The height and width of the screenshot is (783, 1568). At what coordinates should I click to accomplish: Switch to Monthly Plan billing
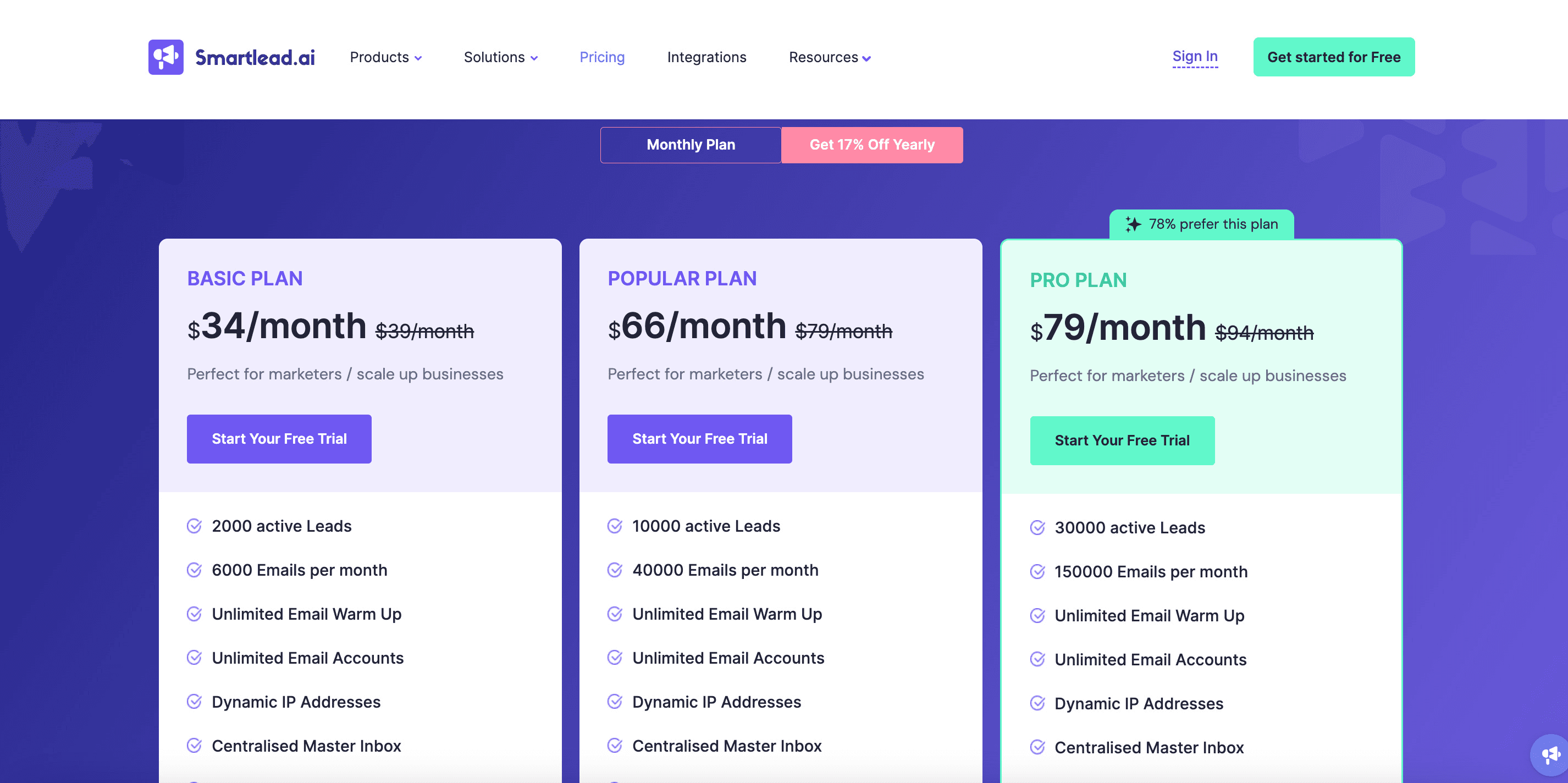pos(691,145)
